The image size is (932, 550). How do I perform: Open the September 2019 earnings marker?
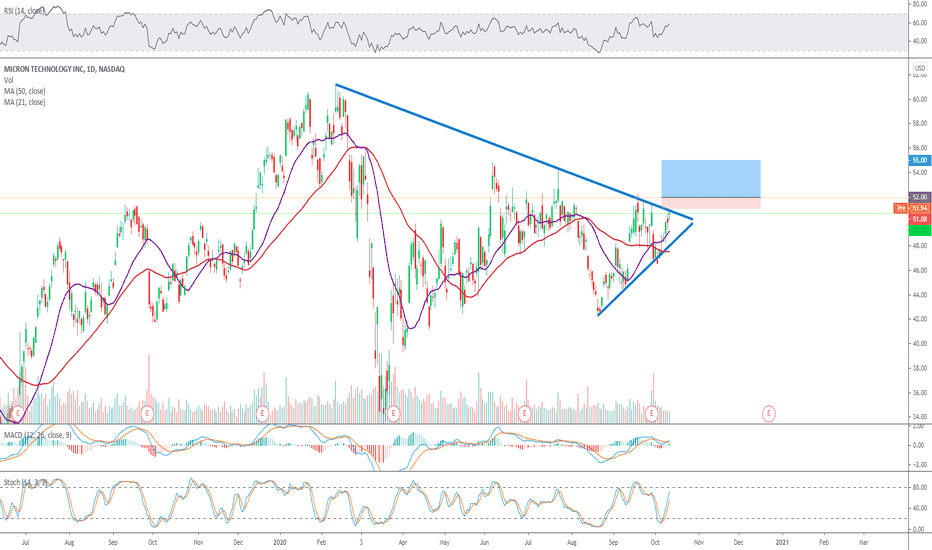point(147,413)
